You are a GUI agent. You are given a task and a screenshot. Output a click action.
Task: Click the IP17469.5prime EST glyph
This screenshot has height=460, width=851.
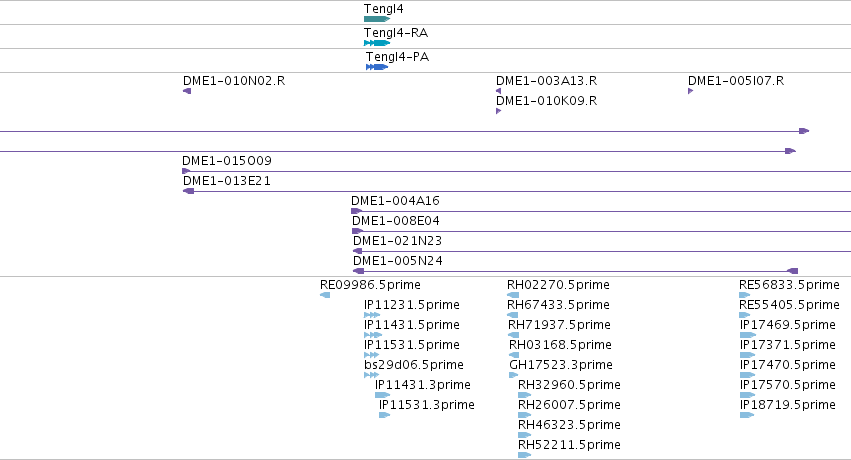click(x=747, y=335)
